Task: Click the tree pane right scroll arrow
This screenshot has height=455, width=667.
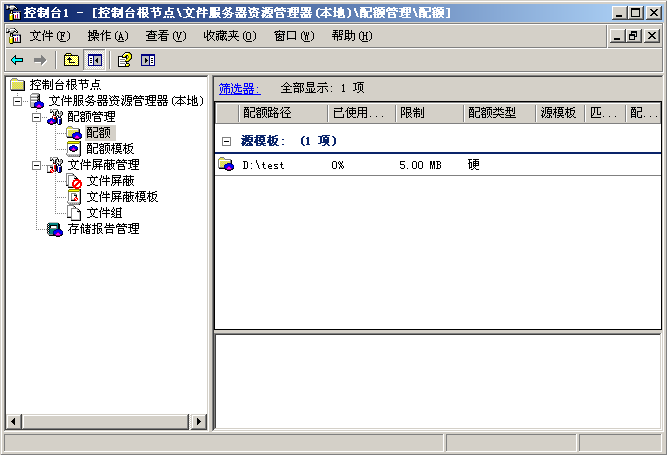Action: click(199, 421)
